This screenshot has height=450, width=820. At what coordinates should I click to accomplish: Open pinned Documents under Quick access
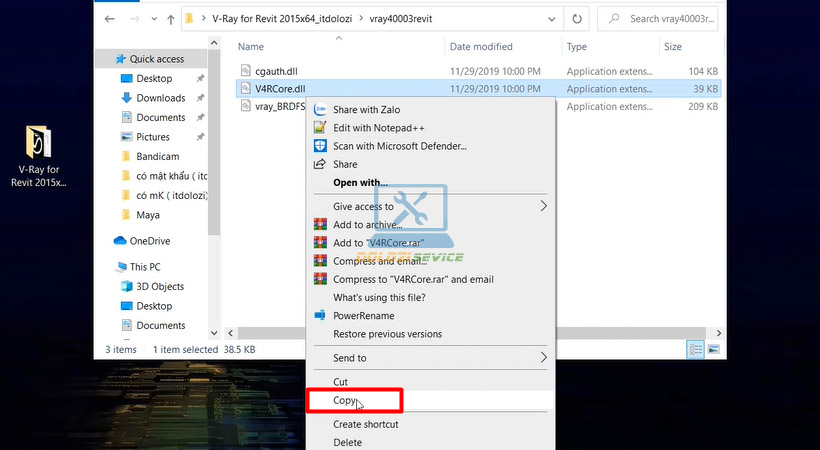161,117
